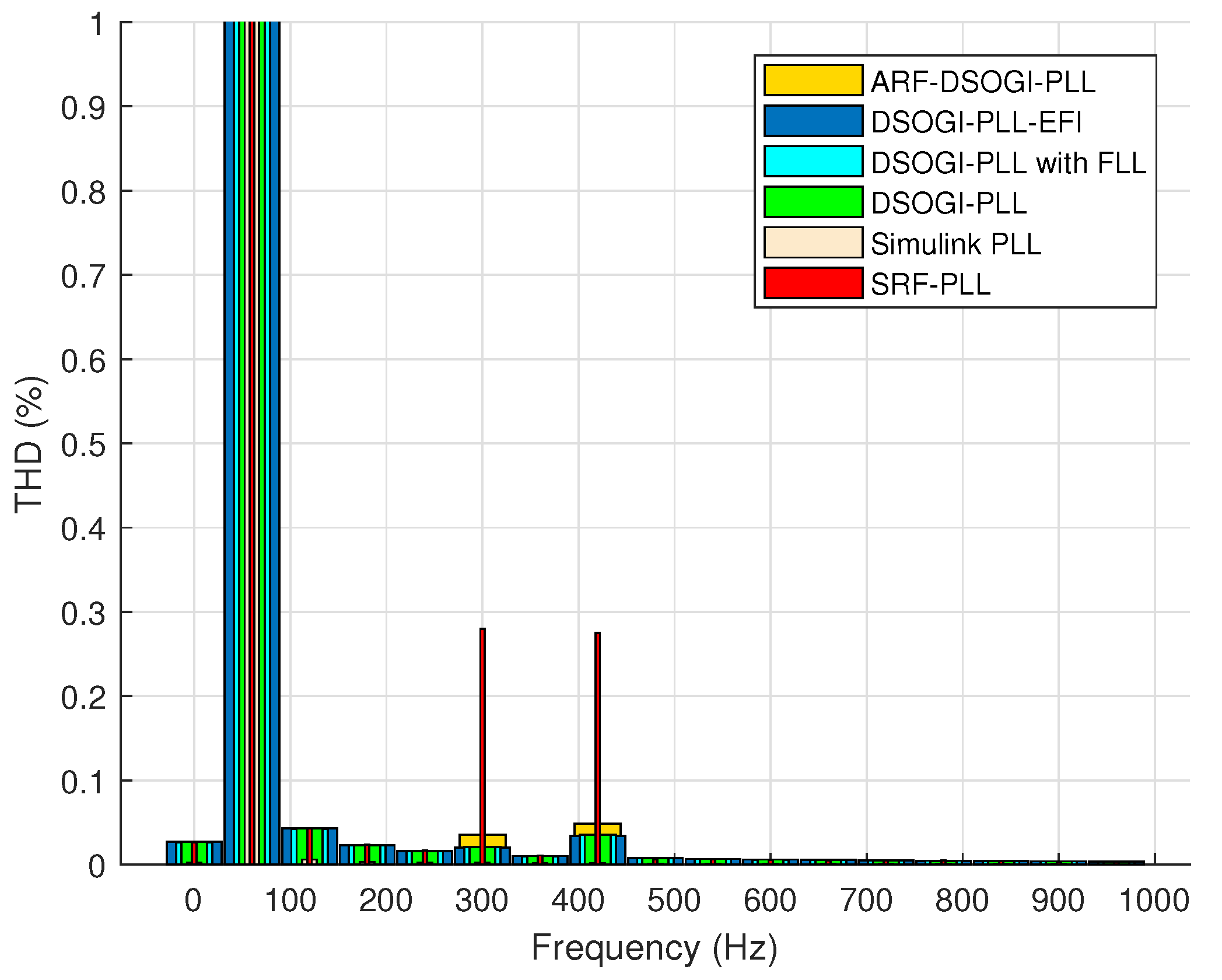Viewport: 1222px width, 980px height.
Task: Select the SRF-PLL legend text
Action: click(x=930, y=285)
